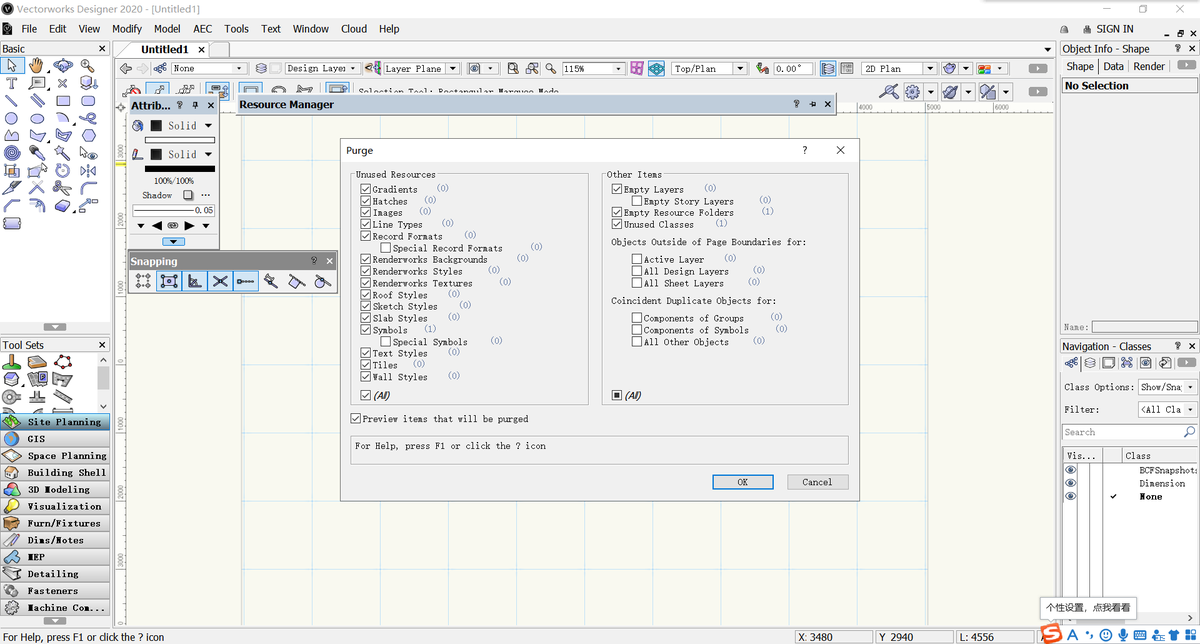
Task: Open the AEC menu
Action: tap(203, 29)
